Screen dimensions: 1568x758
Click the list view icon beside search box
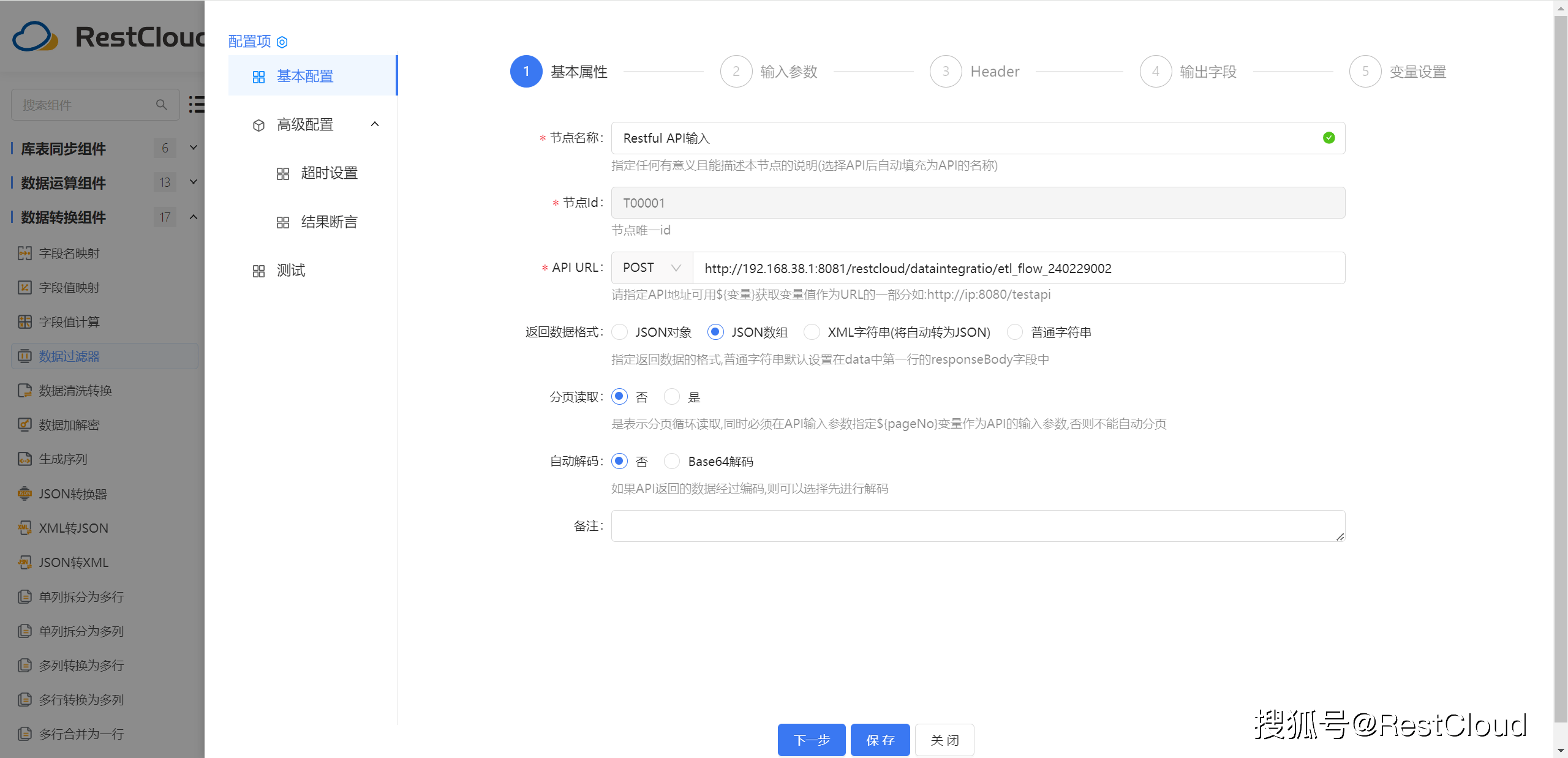click(x=196, y=104)
